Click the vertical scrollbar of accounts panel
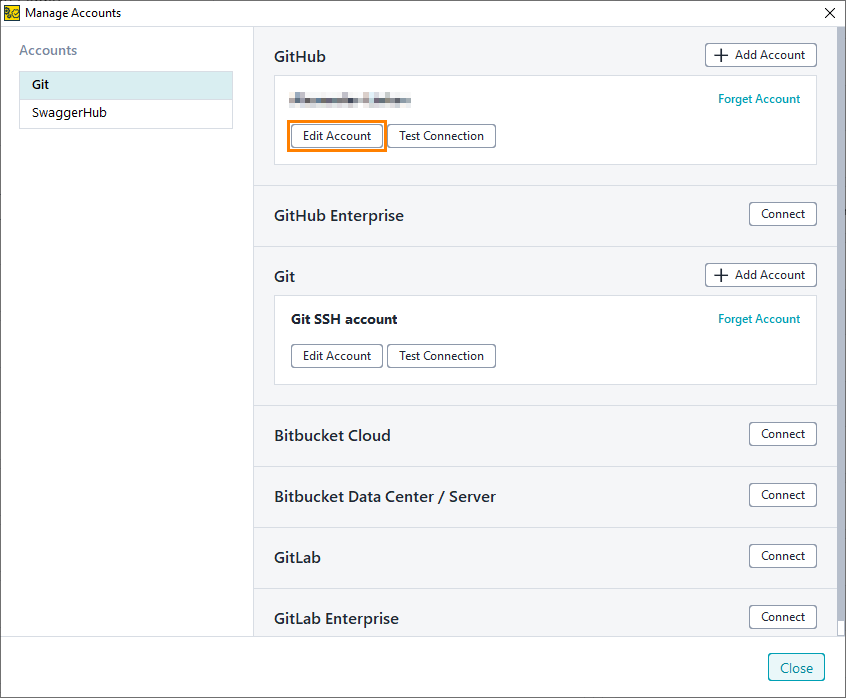This screenshot has width=846, height=698. [x=841, y=324]
